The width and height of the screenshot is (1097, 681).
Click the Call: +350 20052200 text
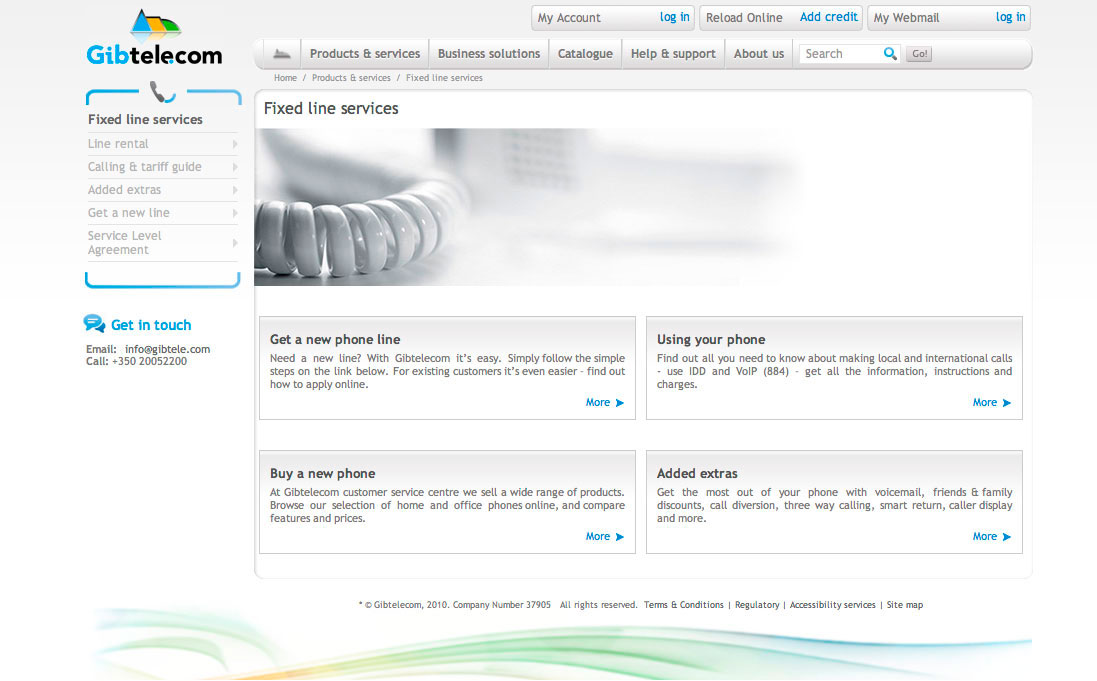pos(136,362)
